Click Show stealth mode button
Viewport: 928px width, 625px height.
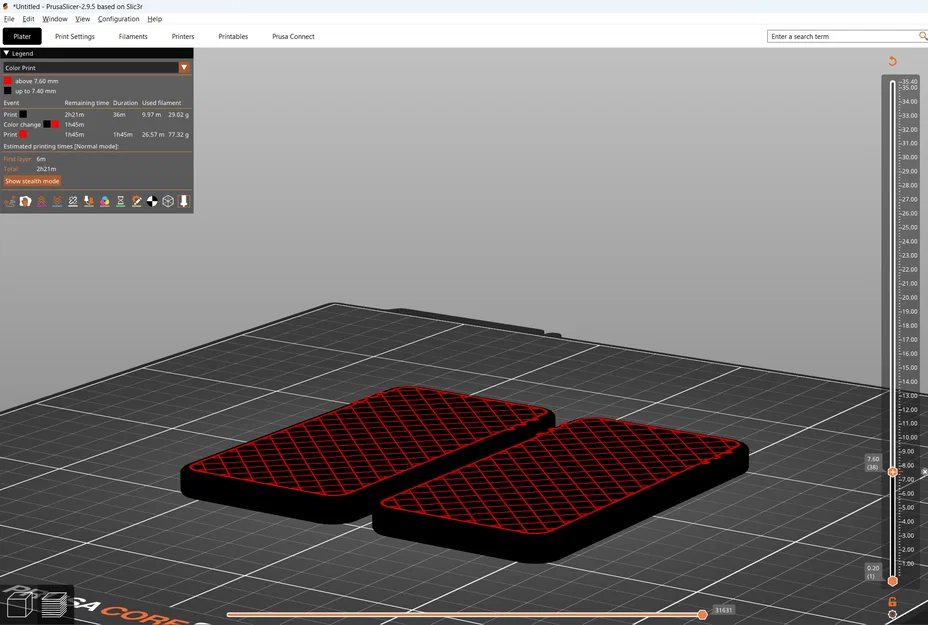coord(32,181)
